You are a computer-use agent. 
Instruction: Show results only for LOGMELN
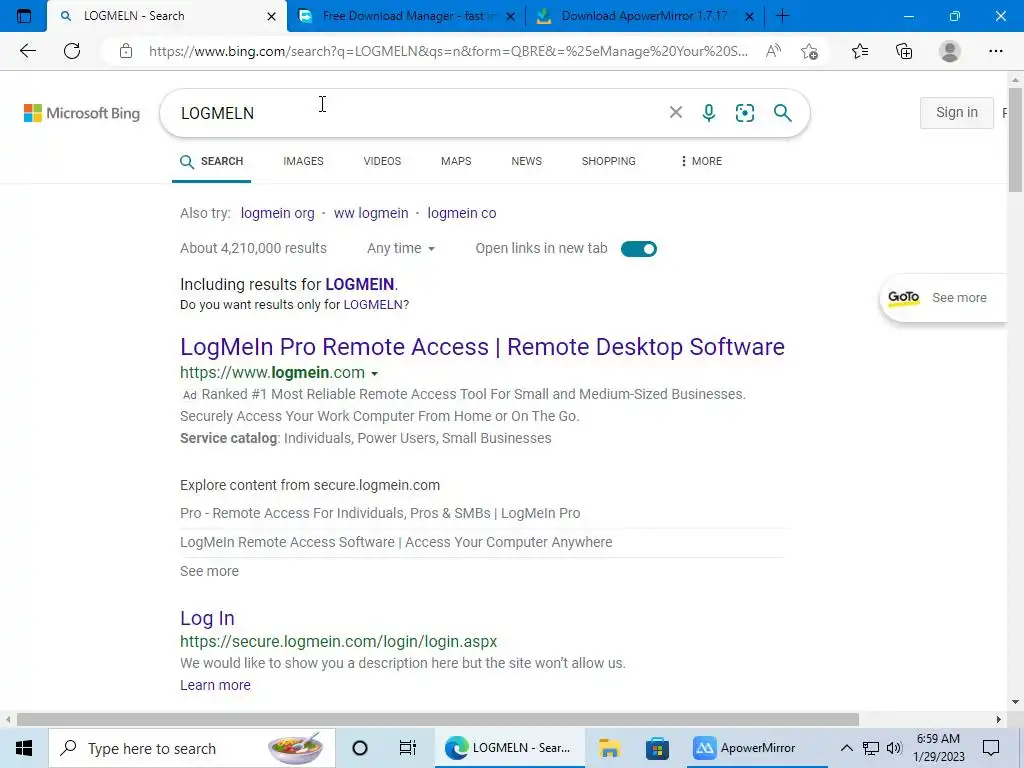click(373, 304)
